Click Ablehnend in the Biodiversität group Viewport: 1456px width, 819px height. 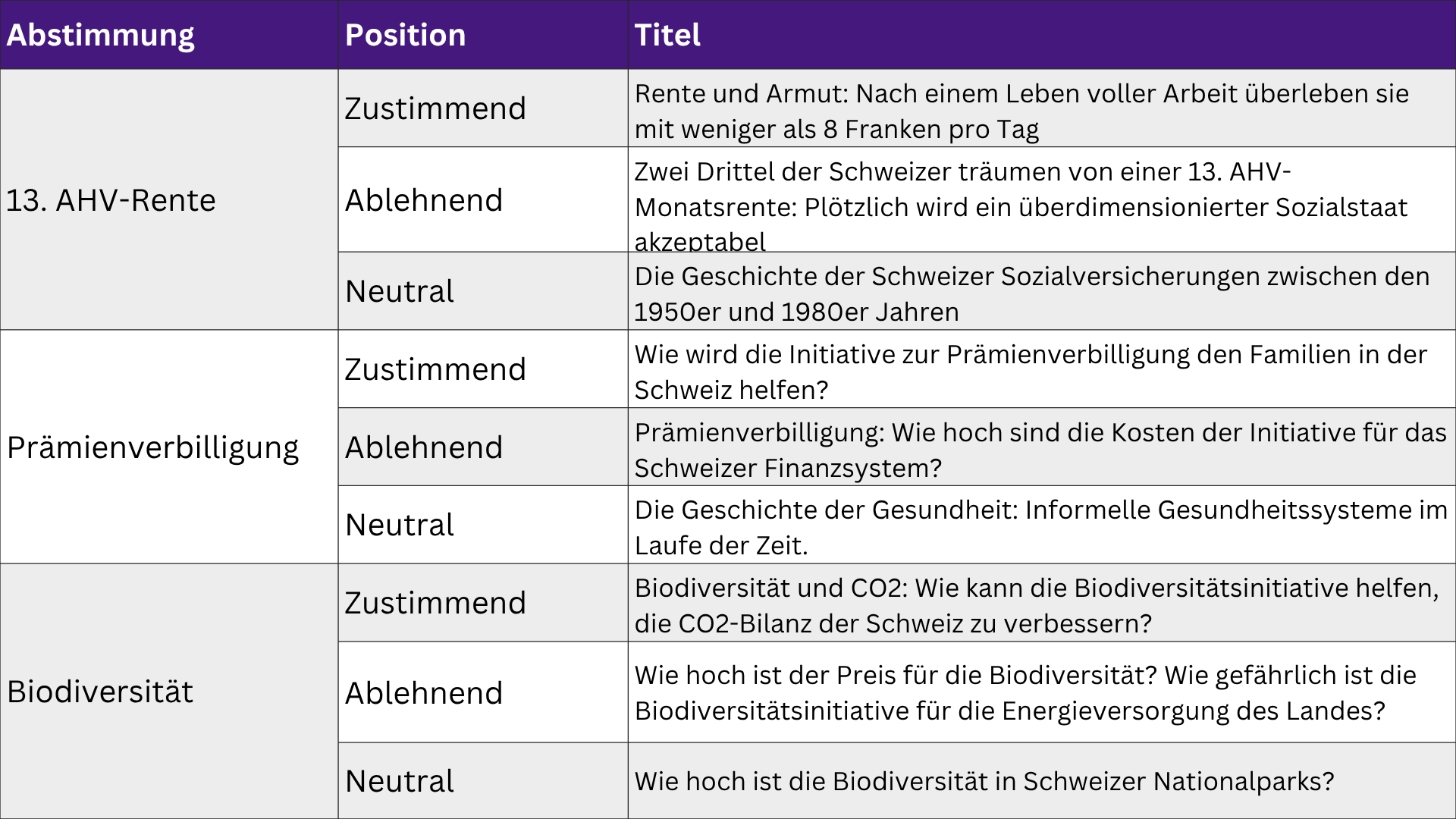point(424,693)
